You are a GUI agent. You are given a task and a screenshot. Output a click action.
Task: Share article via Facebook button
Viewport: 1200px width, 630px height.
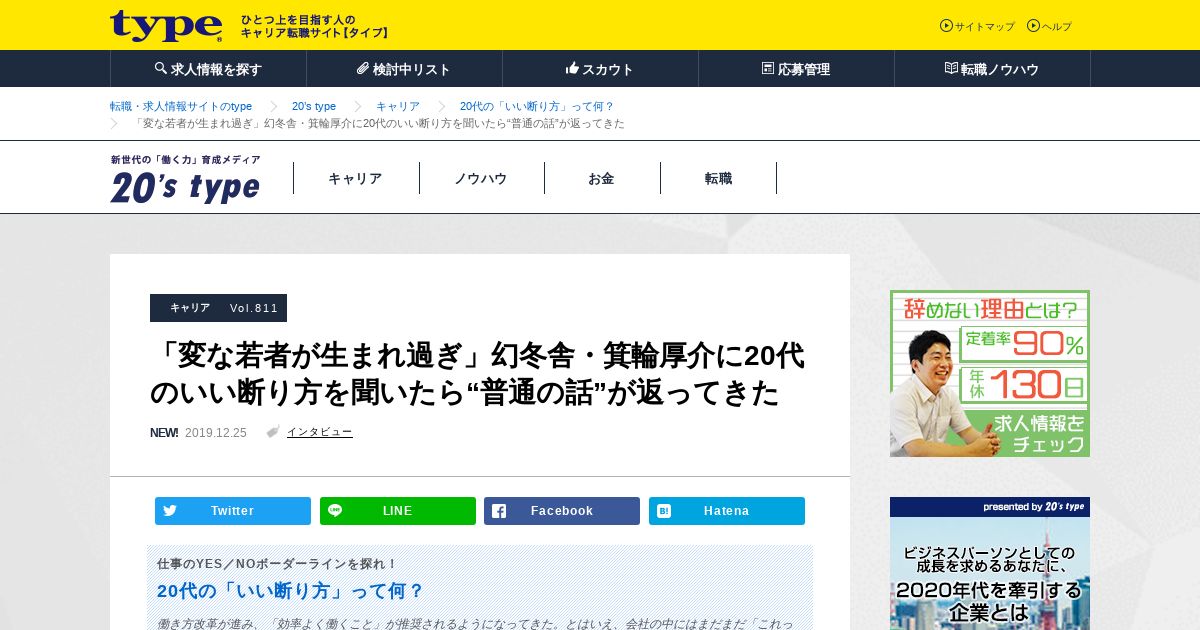562,511
